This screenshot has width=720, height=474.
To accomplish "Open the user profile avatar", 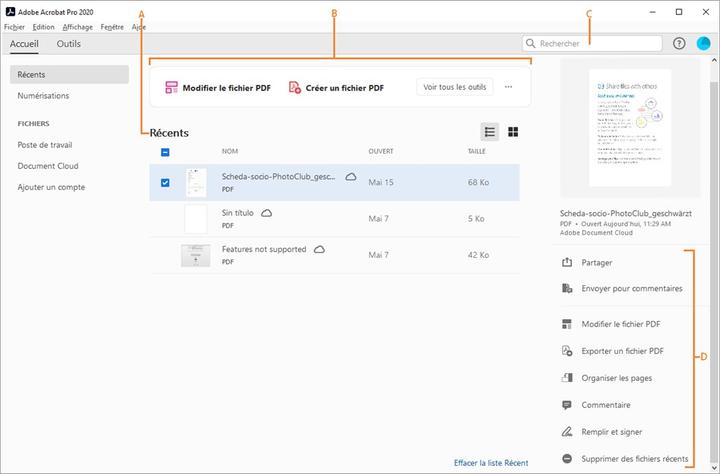I will (x=703, y=44).
